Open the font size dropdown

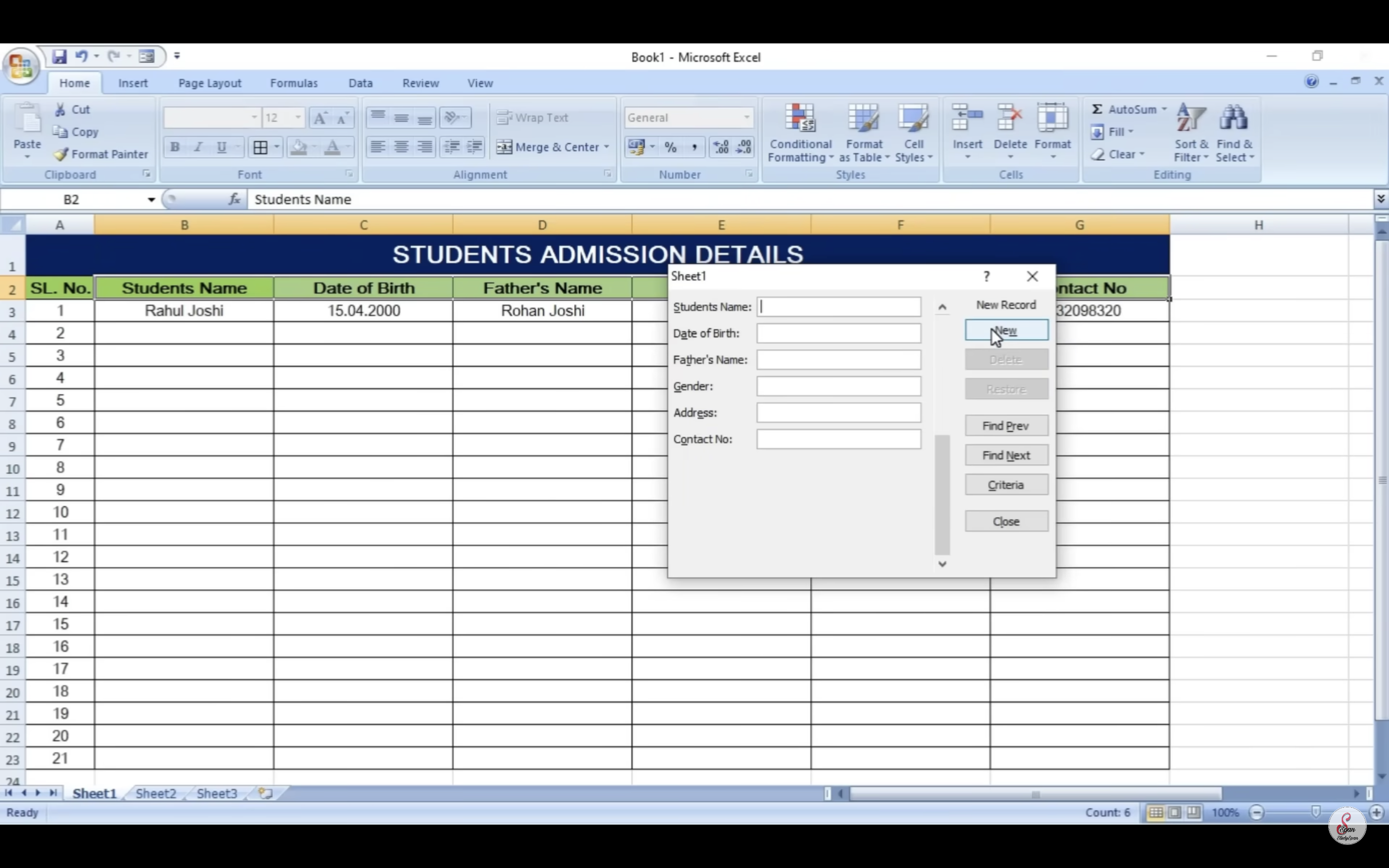click(298, 118)
